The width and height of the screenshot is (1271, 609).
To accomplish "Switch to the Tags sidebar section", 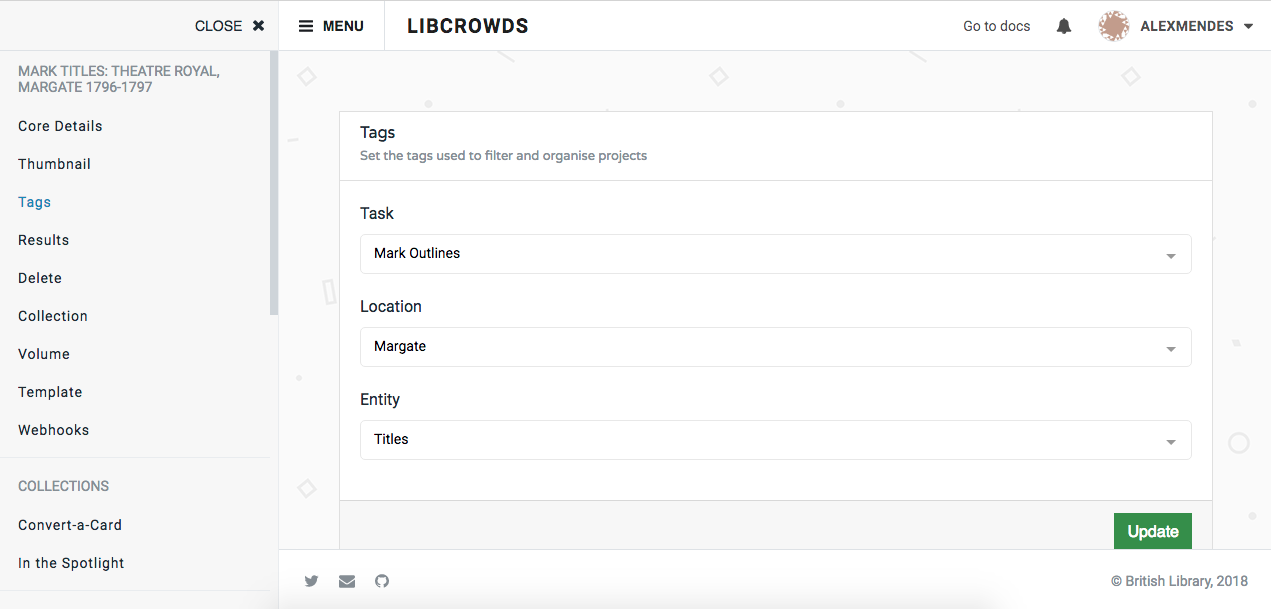I will 34,201.
